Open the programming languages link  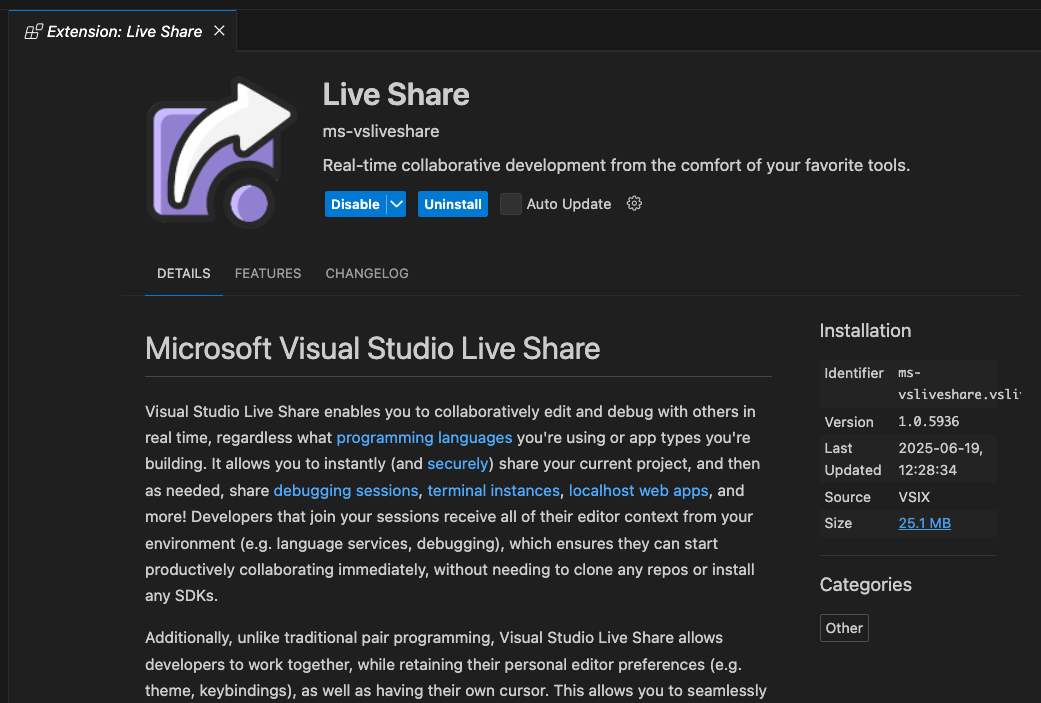coord(424,437)
